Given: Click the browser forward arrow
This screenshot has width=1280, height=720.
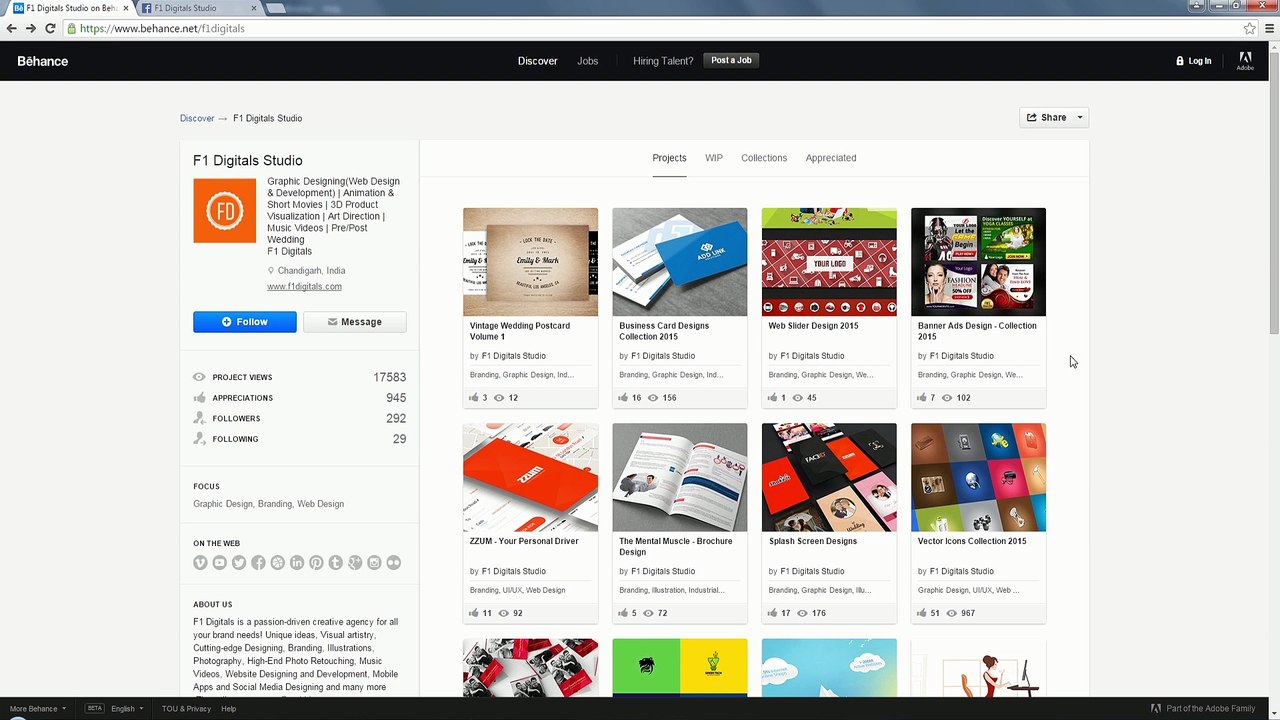Looking at the screenshot, I should tap(31, 28).
